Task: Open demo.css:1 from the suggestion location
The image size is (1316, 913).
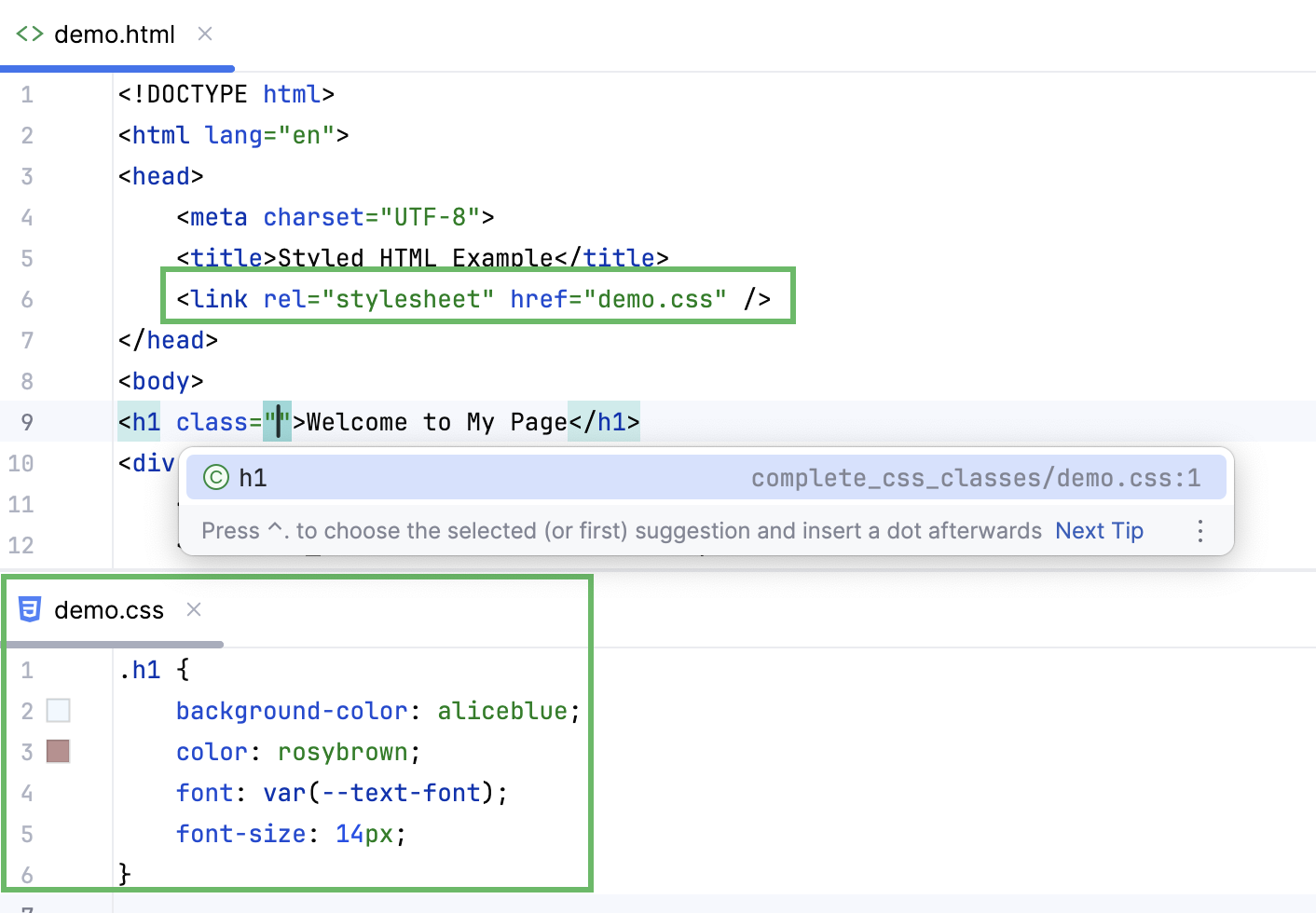Action: 990,477
